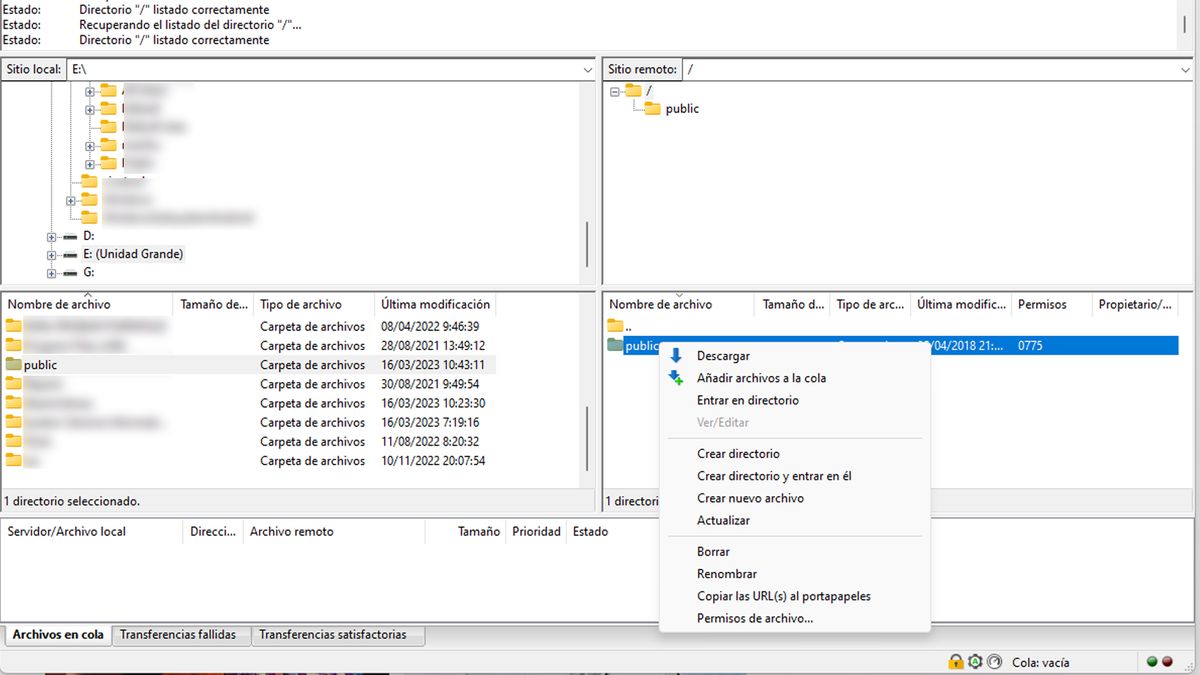
Task: Sort local files by the Tamaño column
Action: [x=210, y=304]
